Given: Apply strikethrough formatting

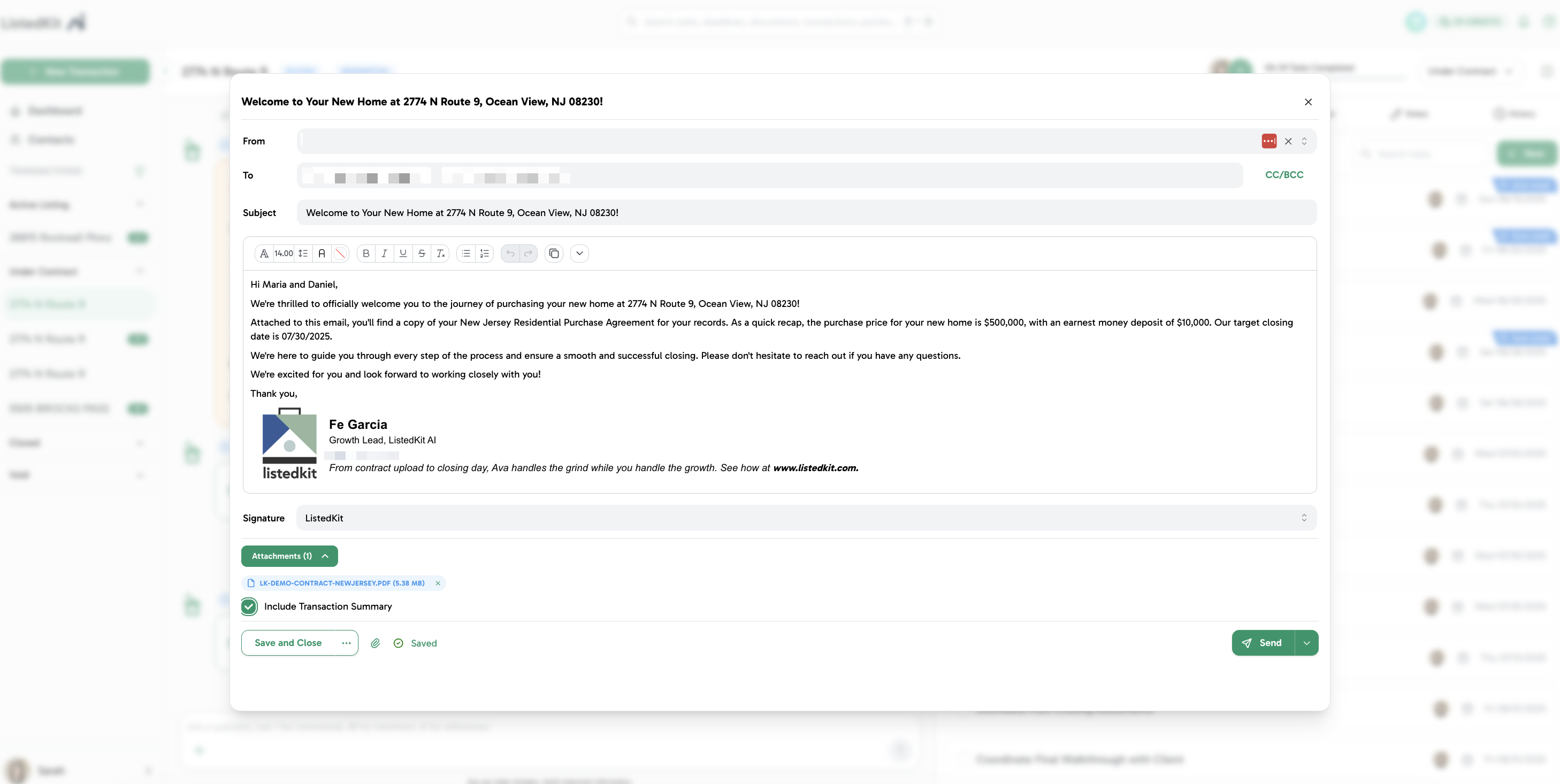Looking at the screenshot, I should coord(422,253).
